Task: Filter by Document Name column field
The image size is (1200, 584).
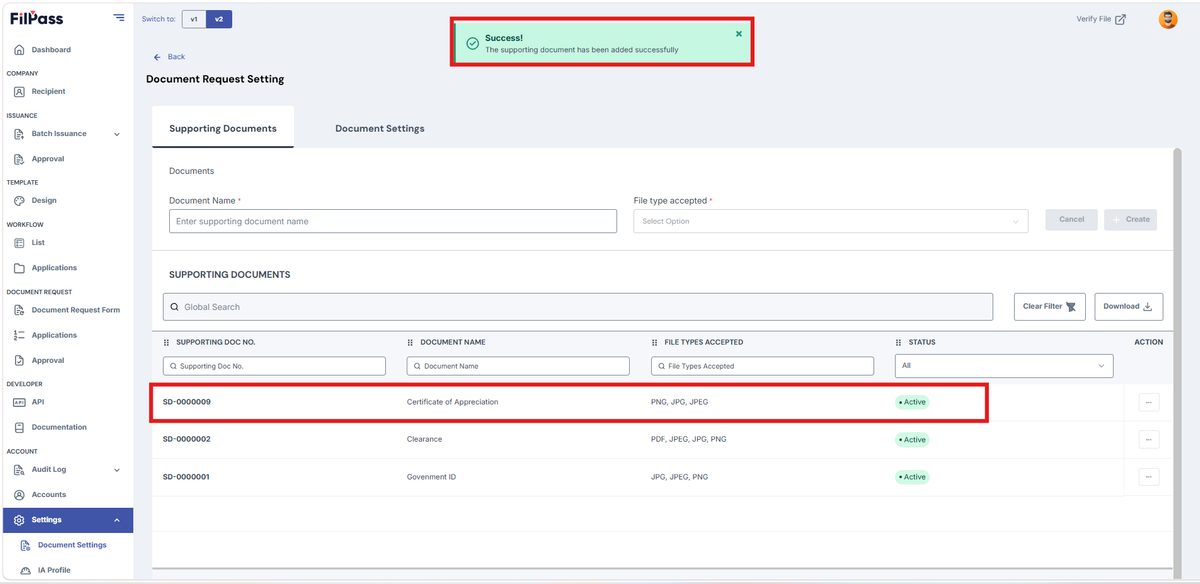Action: point(518,366)
